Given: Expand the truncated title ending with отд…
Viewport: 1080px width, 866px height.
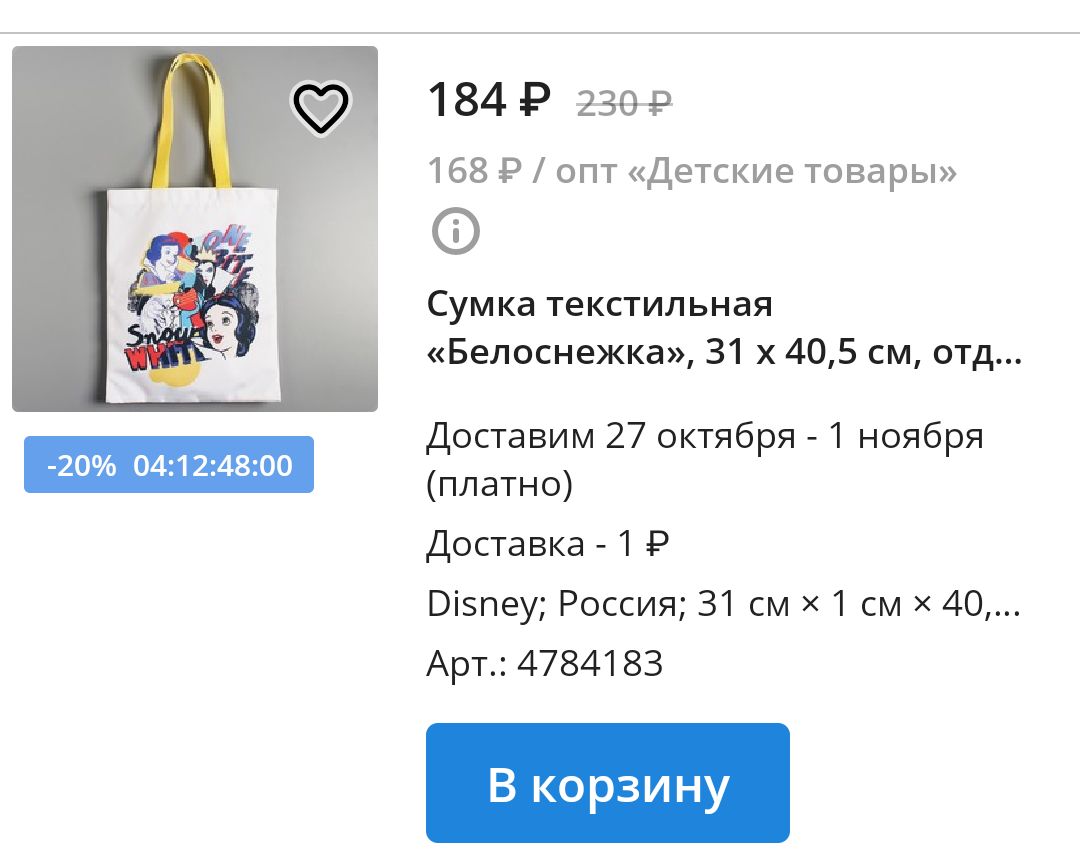Looking at the screenshot, I should (x=977, y=353).
